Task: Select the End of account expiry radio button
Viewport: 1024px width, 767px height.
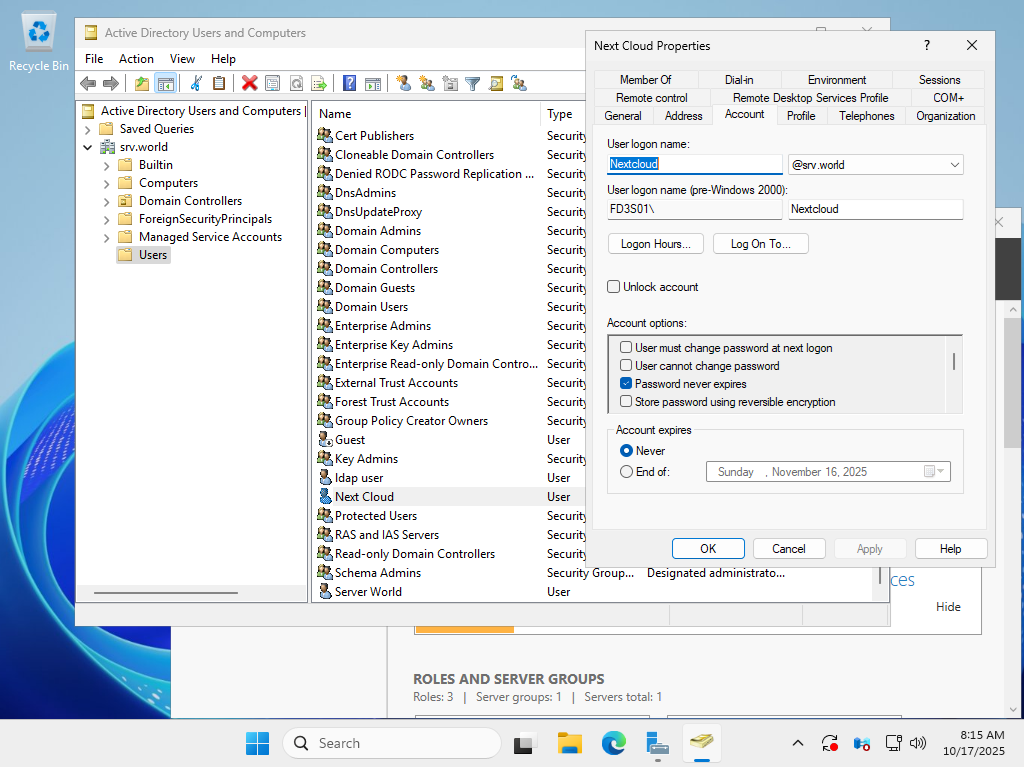Action: pyautogui.click(x=626, y=472)
